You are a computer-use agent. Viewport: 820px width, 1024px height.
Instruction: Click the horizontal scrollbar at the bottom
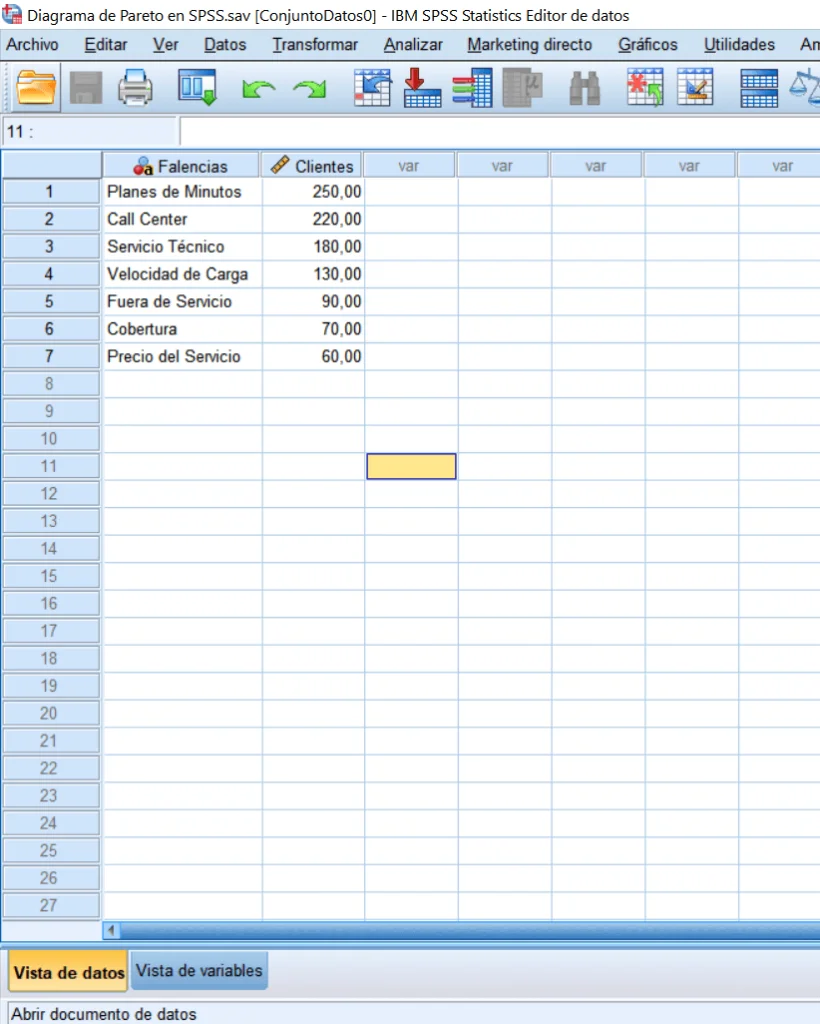(x=400, y=930)
